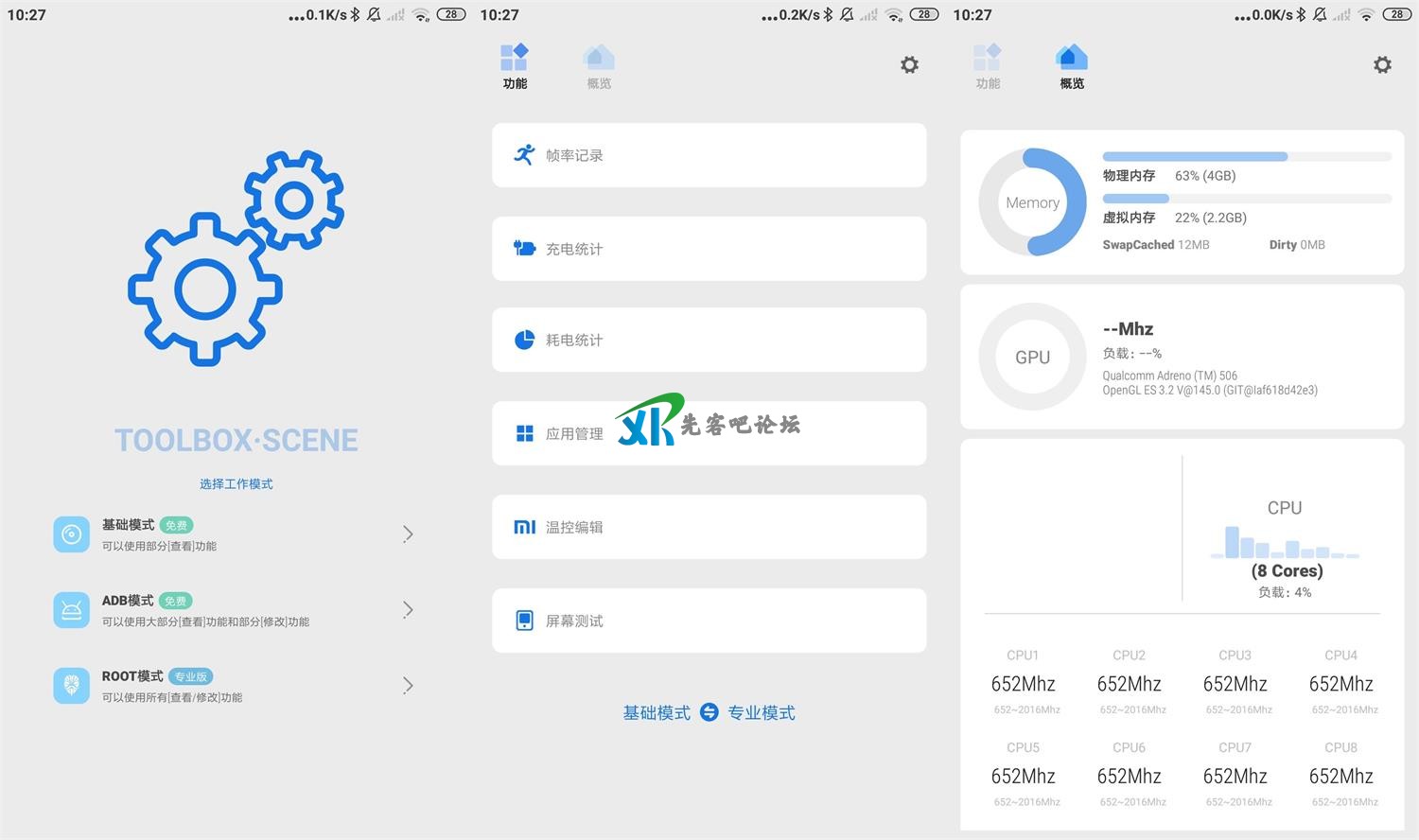Toggle the mode swap icon between 基础模式 and 专业模式
Screen dimensions: 1419x840
click(709, 712)
